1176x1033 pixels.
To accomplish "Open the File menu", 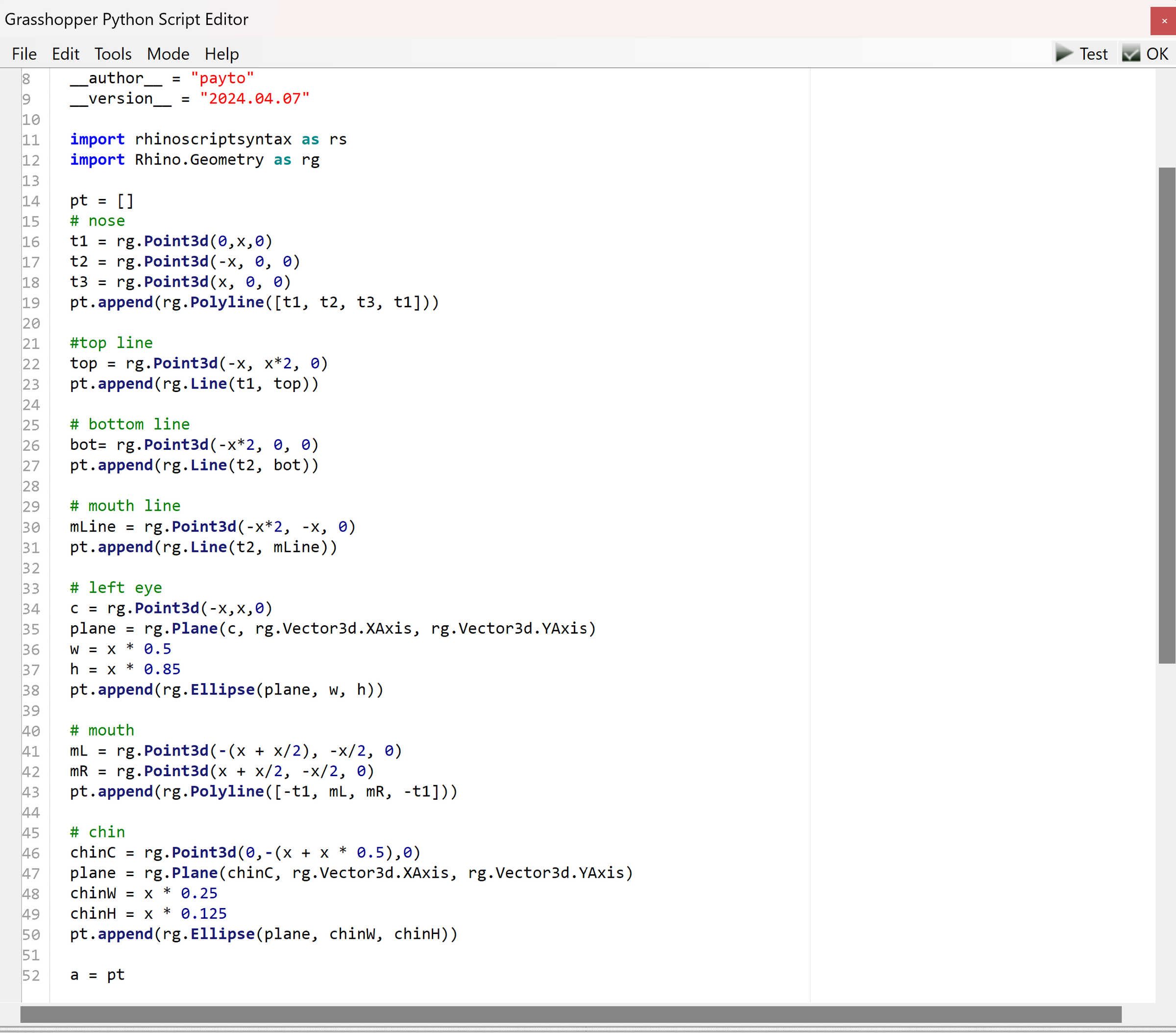I will click(24, 54).
